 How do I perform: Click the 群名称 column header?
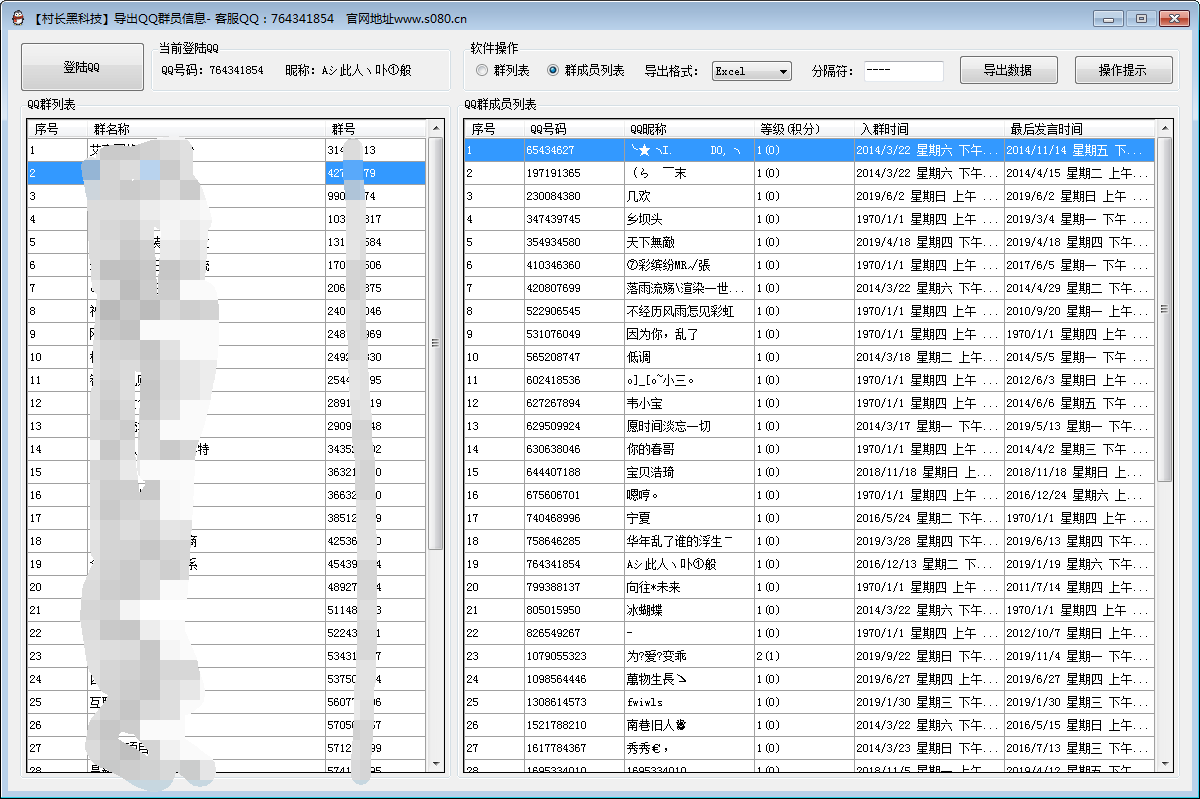pos(206,129)
